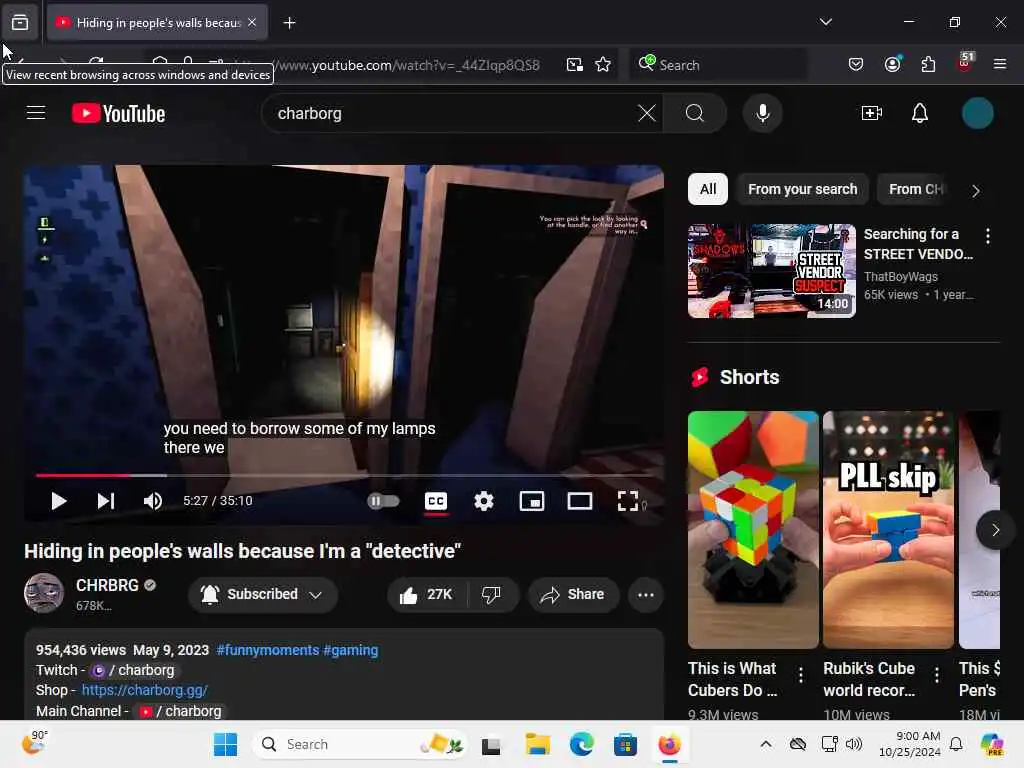The width and height of the screenshot is (1024, 768).
Task: Like the video with 27K likes
Action: click(428, 594)
